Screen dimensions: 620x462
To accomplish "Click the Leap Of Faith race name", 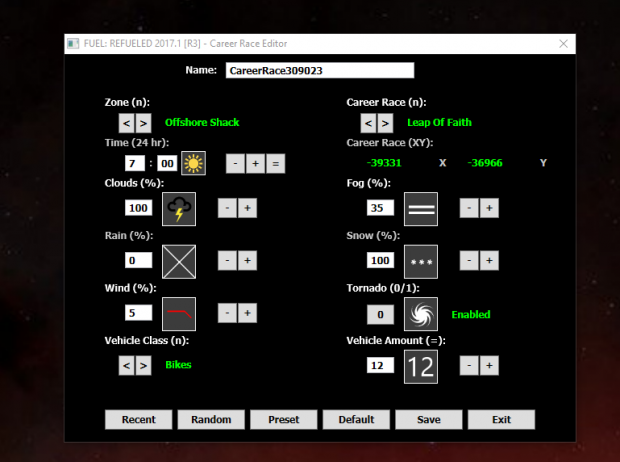I will (x=439, y=123).
